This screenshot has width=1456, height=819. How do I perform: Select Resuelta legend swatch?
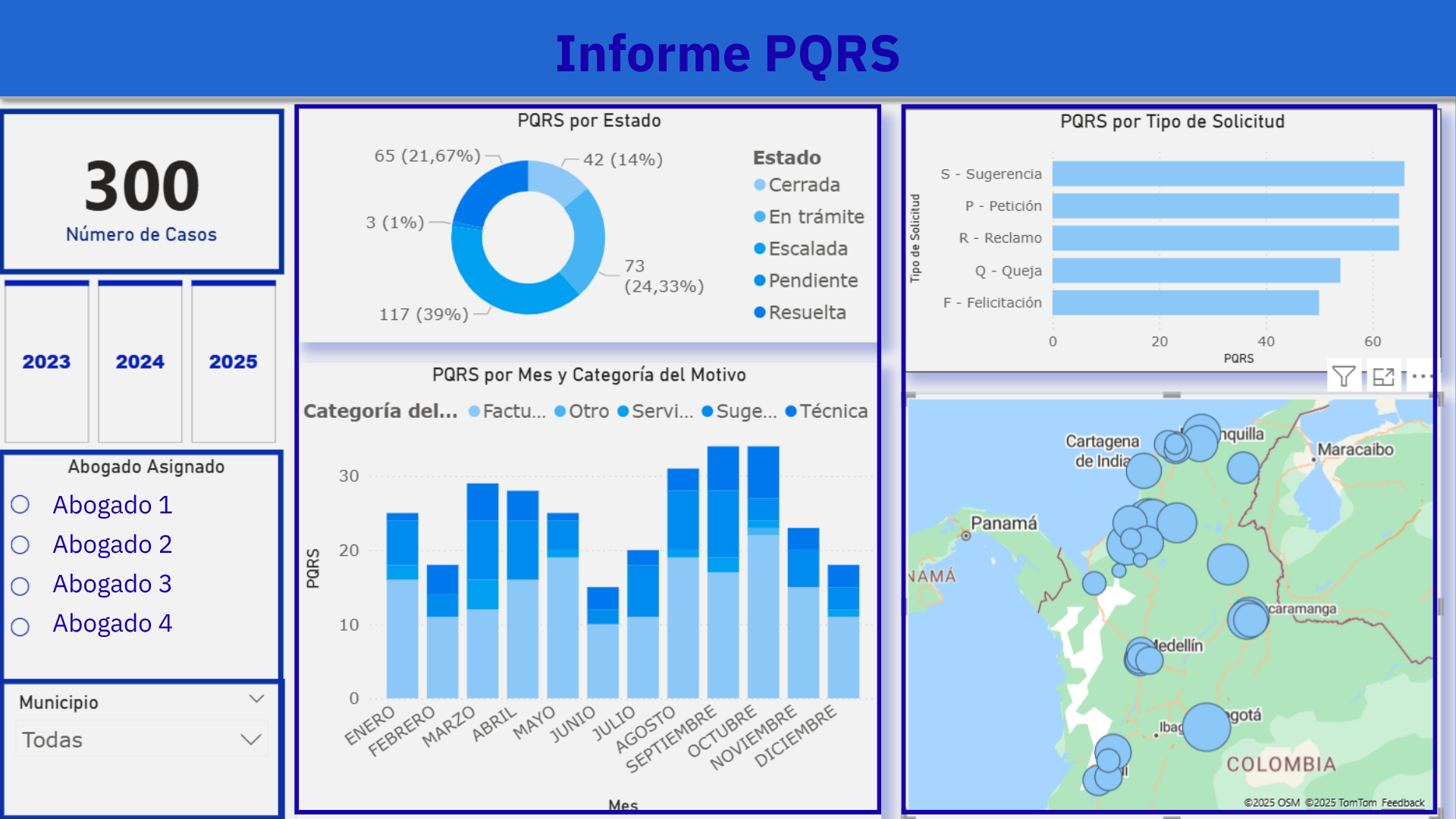(x=760, y=312)
